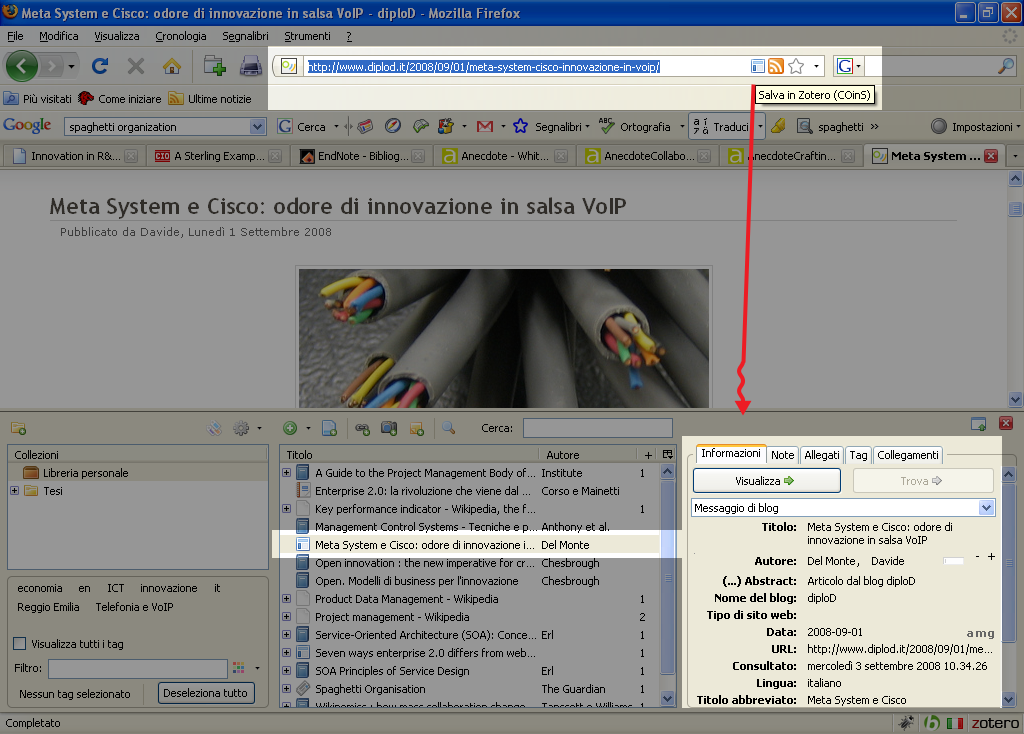
Task: Go back with the green Back arrow
Action: [22, 65]
